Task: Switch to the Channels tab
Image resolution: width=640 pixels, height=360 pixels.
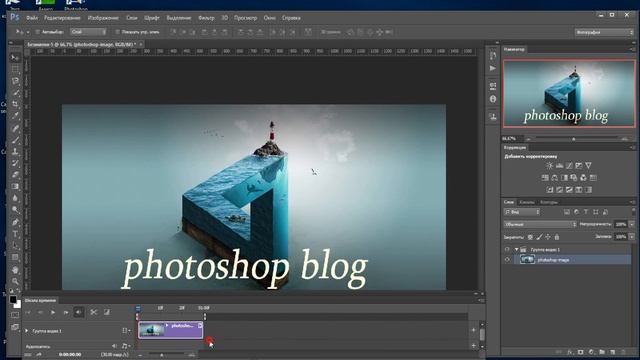Action: [x=527, y=202]
